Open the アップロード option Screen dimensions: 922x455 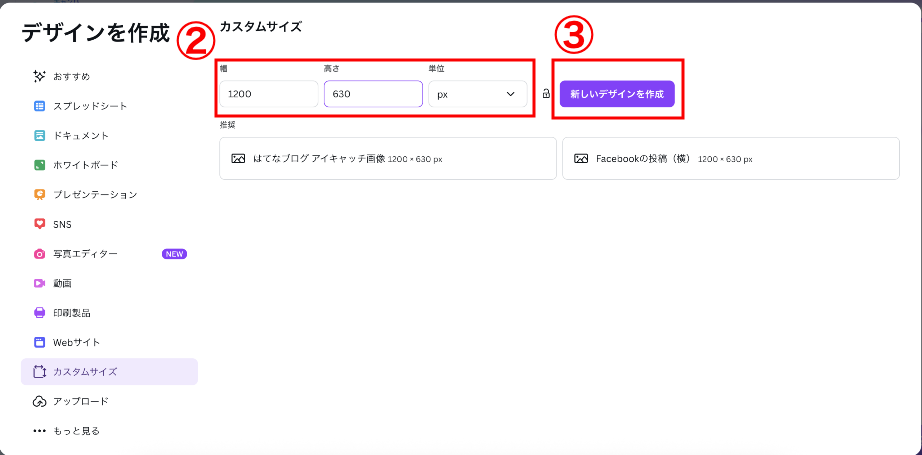pos(80,401)
